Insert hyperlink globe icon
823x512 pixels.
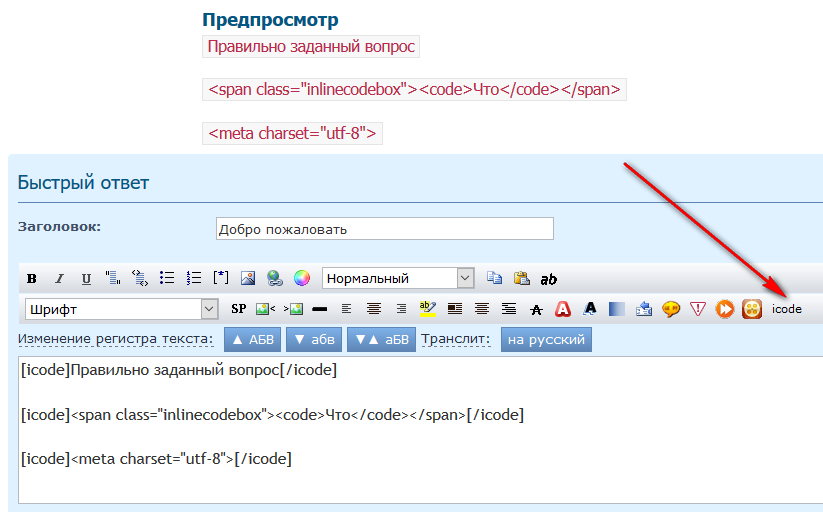[275, 278]
